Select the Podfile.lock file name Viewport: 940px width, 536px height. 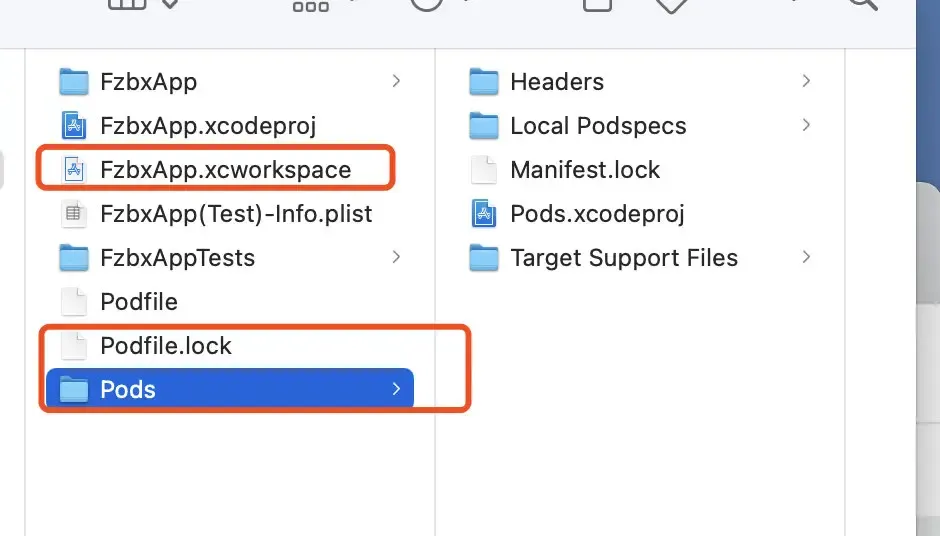(x=166, y=345)
